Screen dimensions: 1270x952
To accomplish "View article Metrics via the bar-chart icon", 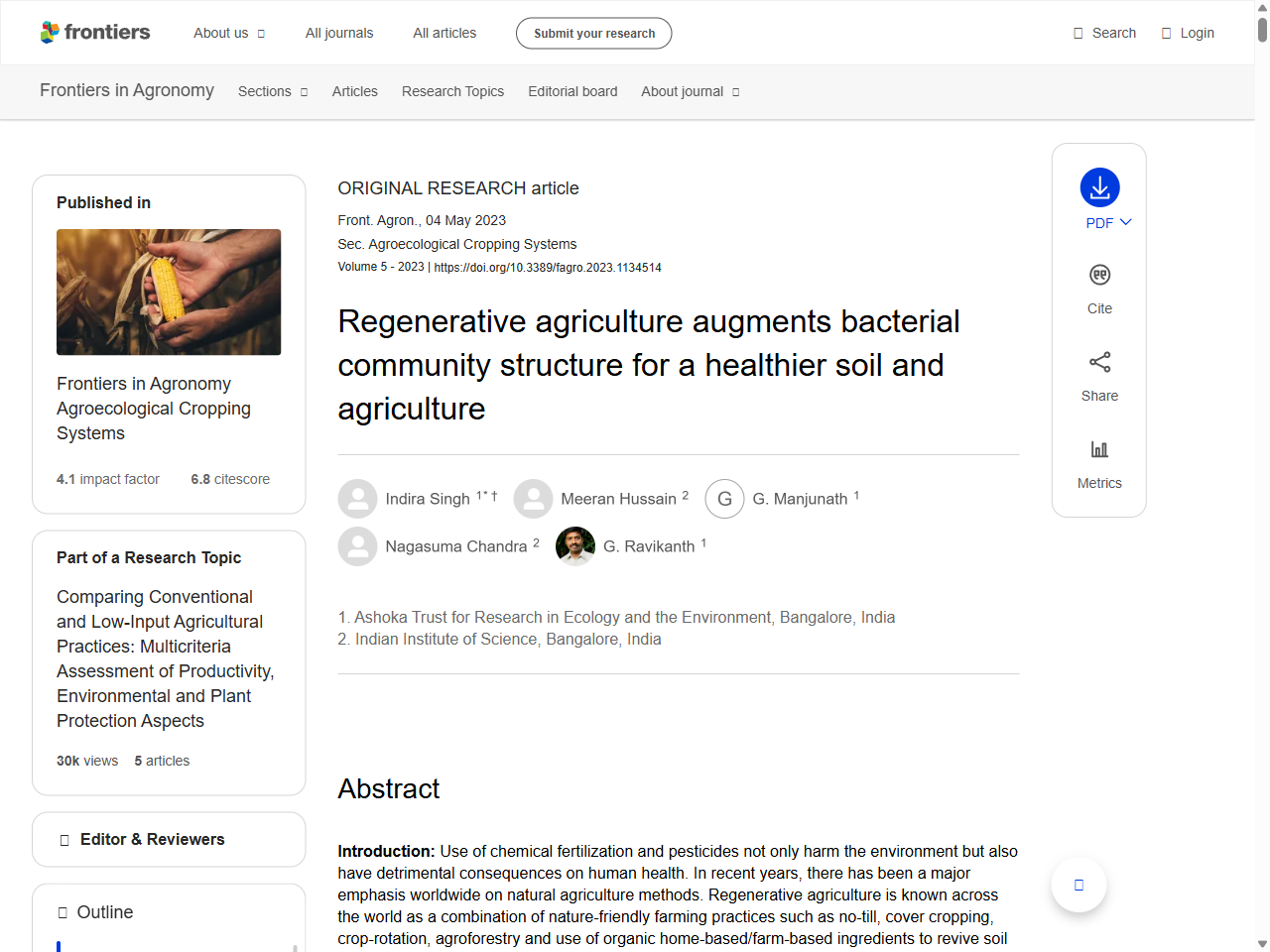I will [x=1098, y=448].
